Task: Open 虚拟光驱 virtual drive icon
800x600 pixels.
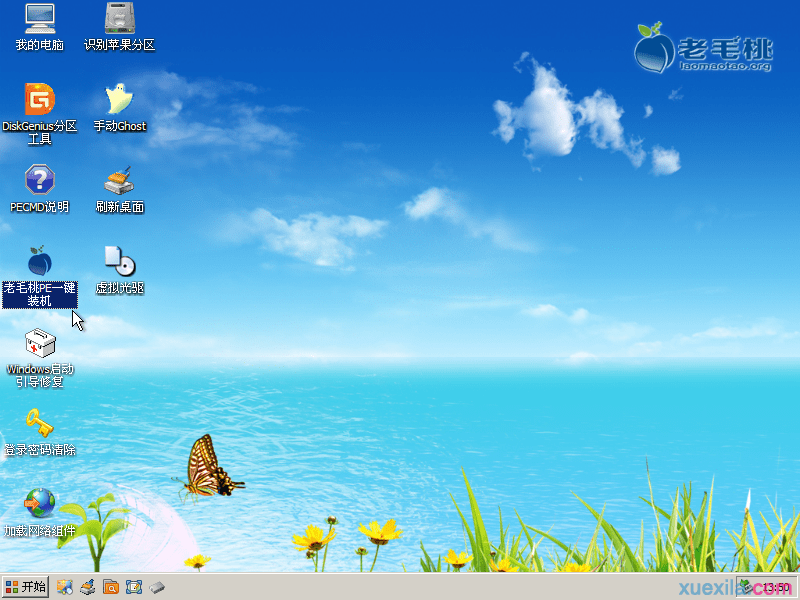Action: pos(120,262)
